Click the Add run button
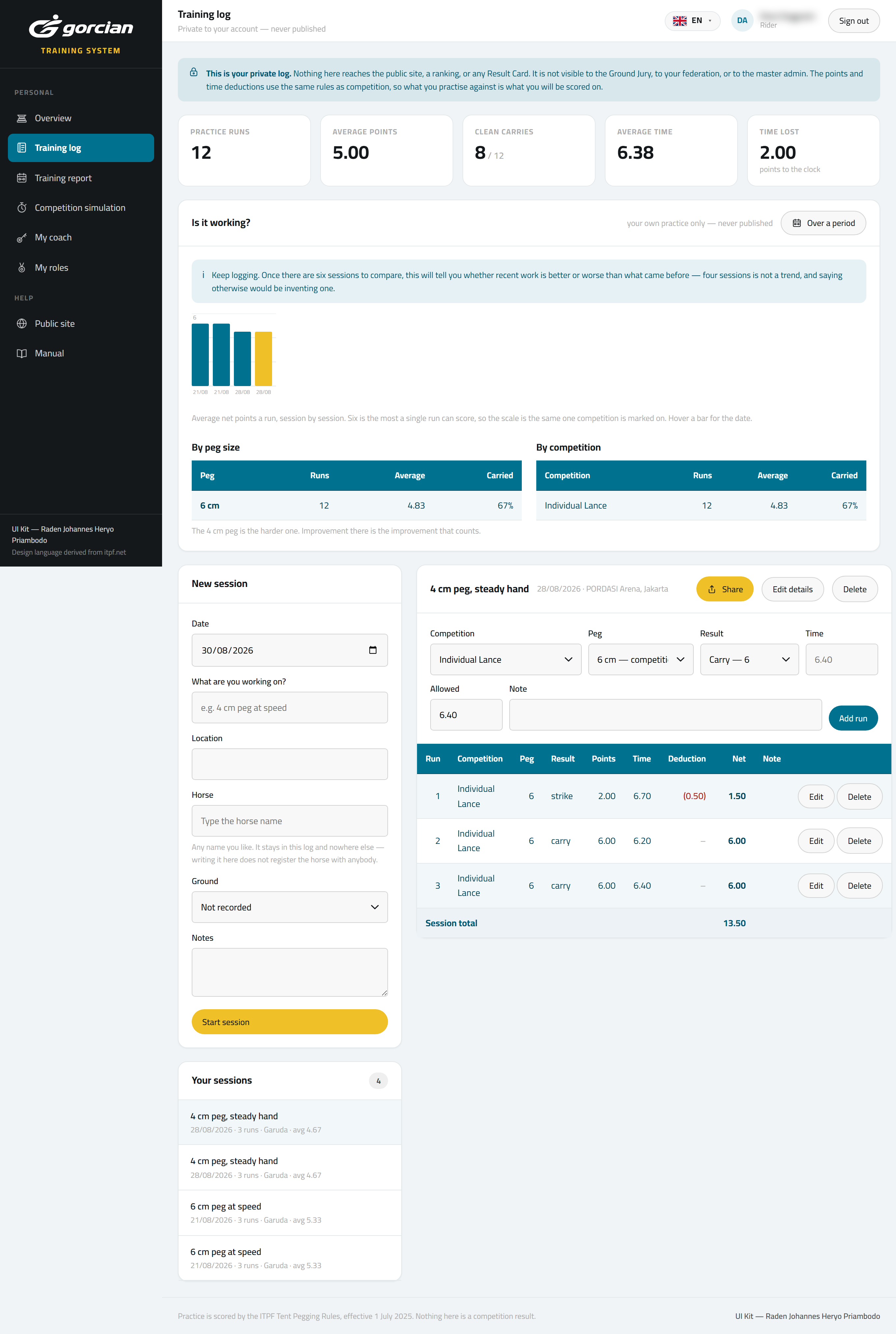Screen dimensions: 896x1334 click(853, 718)
